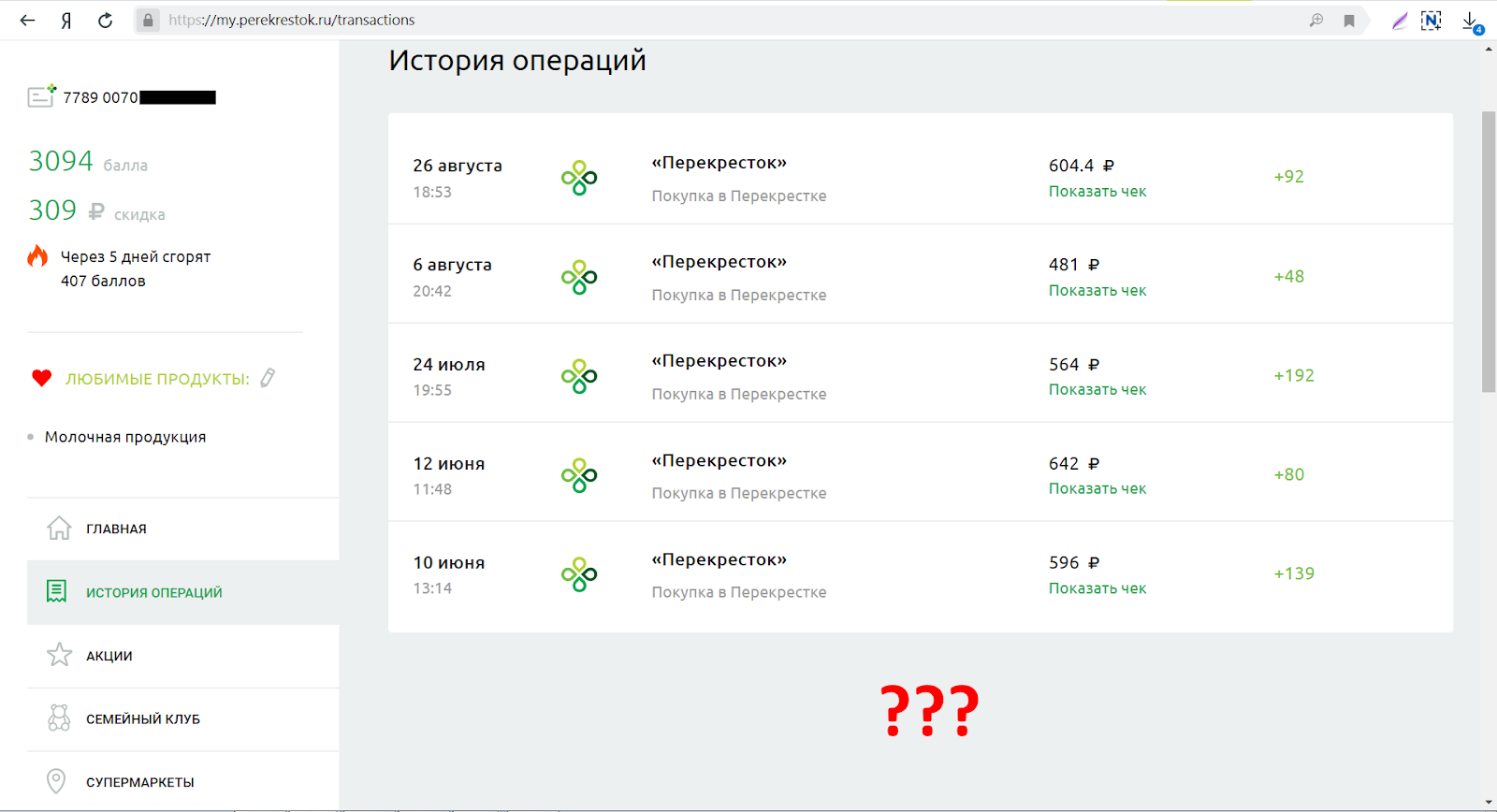The height and width of the screenshot is (812, 1497).
Task: Open the N screenshot extension icon
Action: [1431, 21]
